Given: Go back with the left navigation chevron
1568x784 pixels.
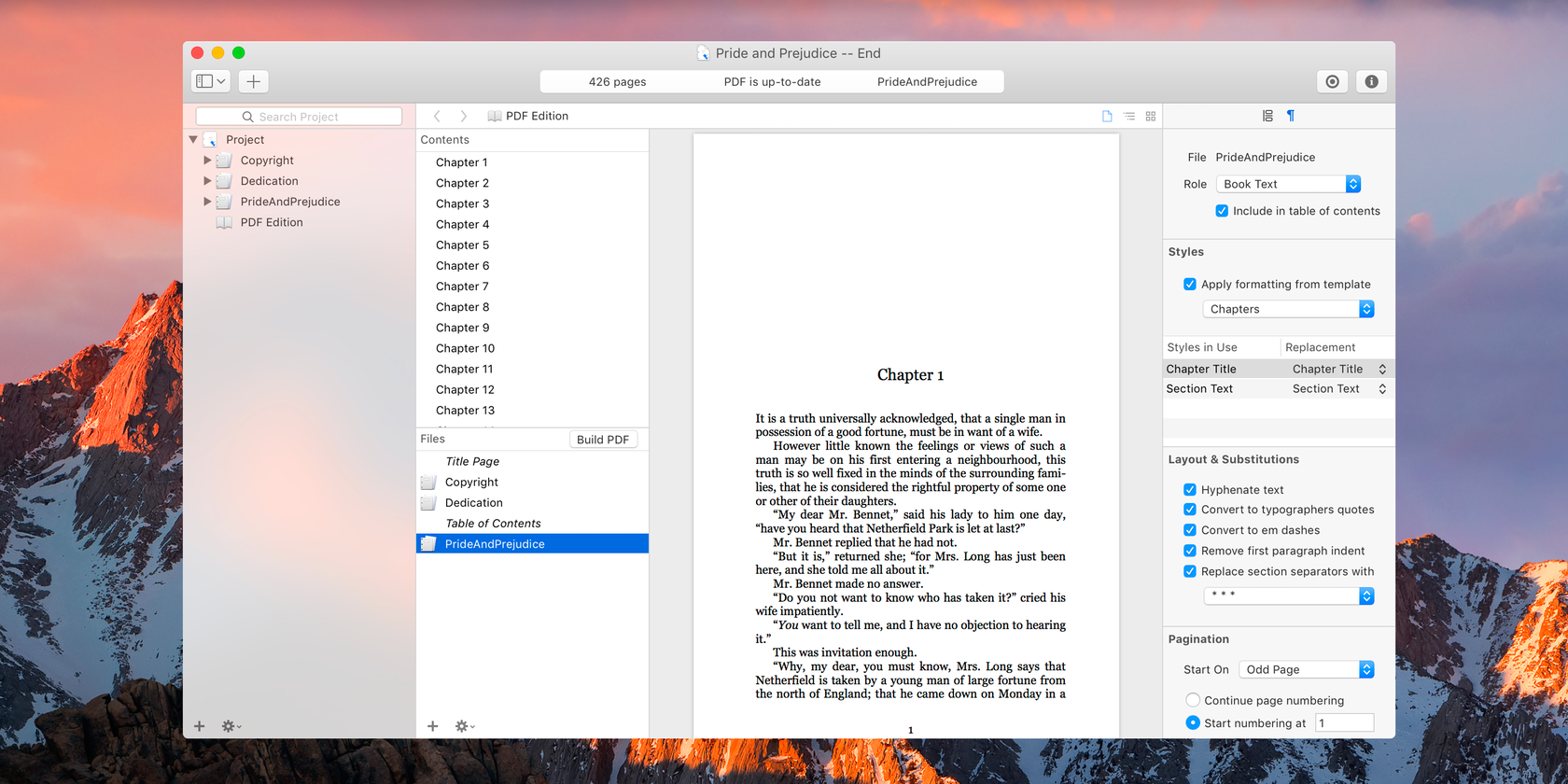Looking at the screenshot, I should pyautogui.click(x=437, y=116).
